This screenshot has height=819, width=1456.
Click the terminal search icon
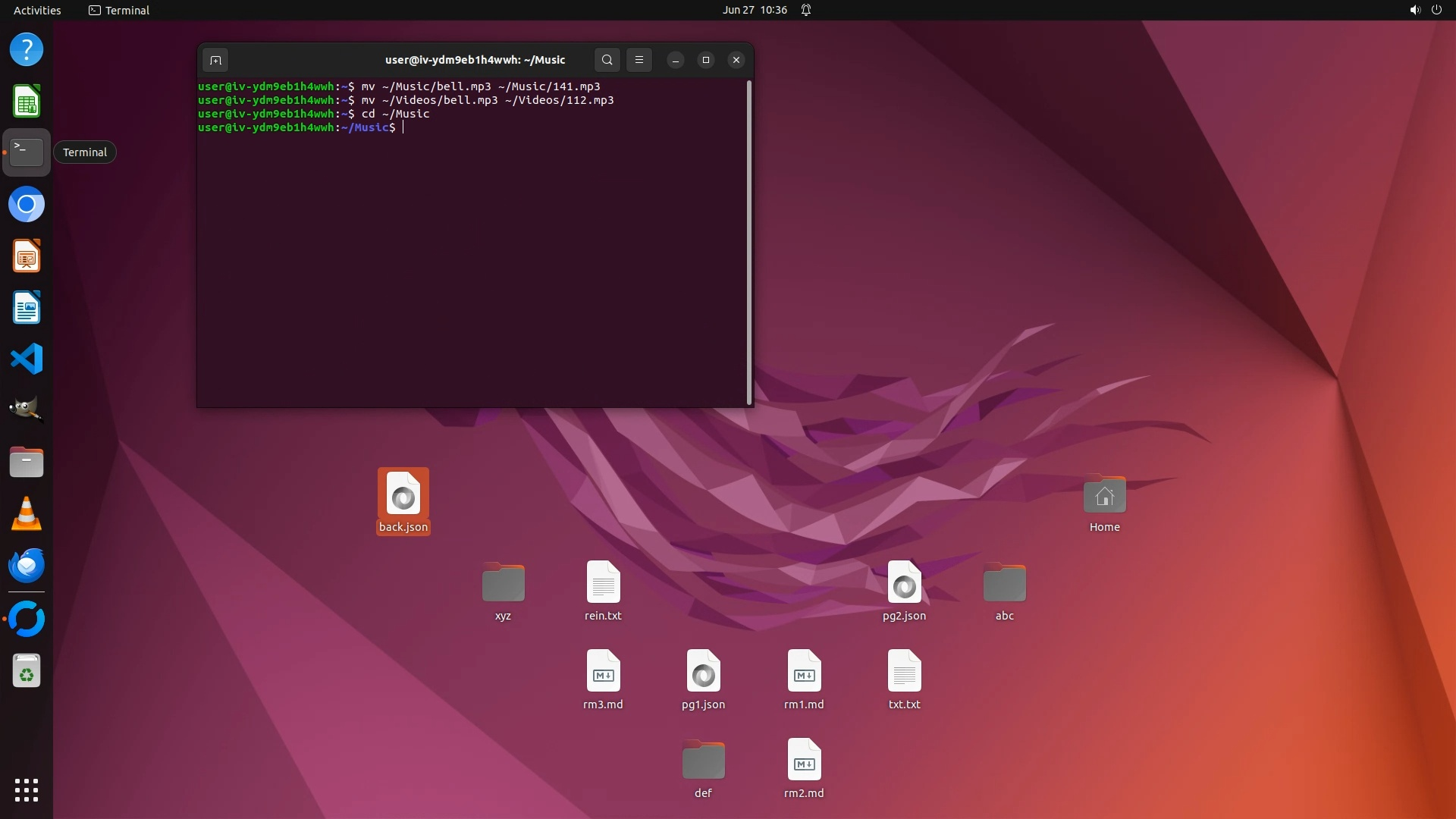[607, 60]
